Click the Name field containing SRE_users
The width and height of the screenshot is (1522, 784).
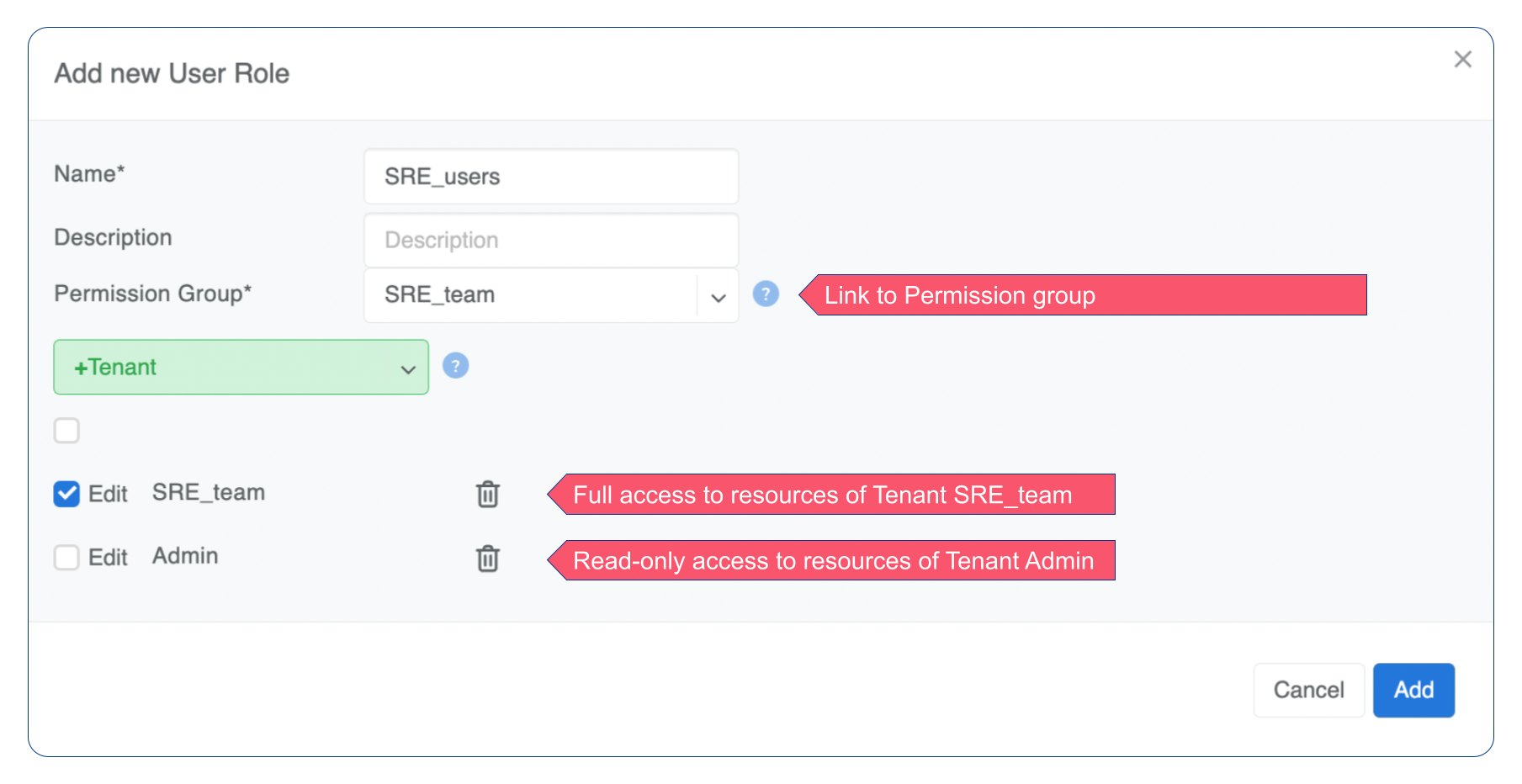click(551, 176)
